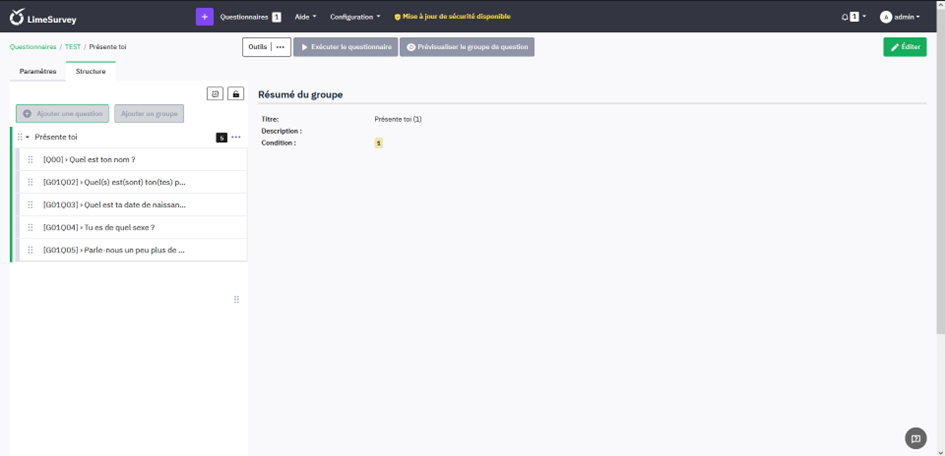Click the sidebar panel resize handle
945x456 pixels.
tap(237, 300)
